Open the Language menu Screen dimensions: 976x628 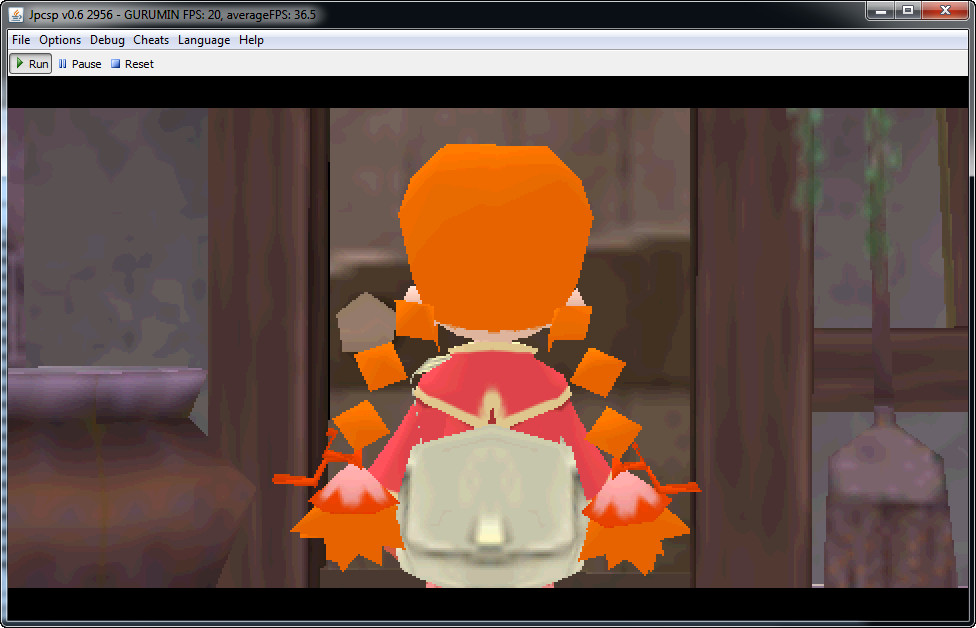pos(204,40)
